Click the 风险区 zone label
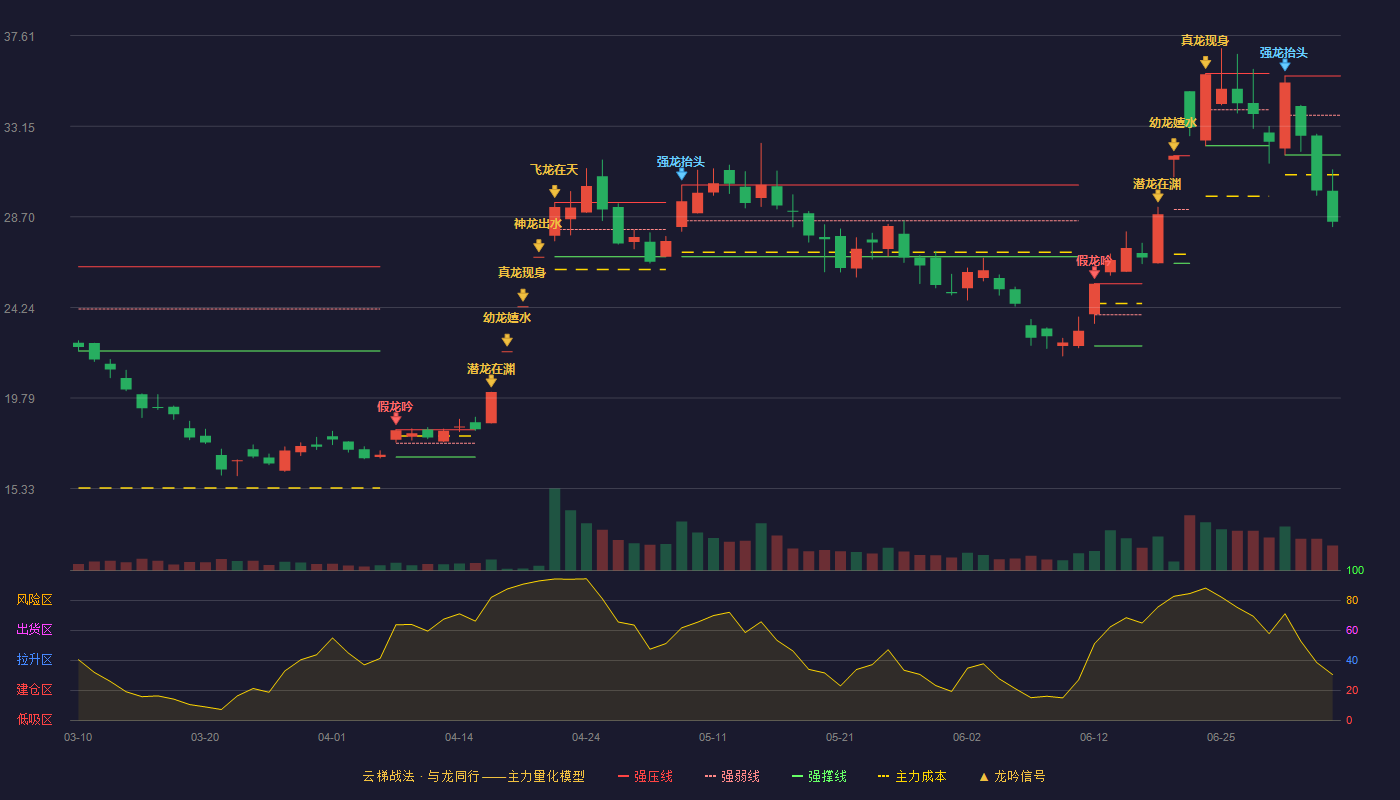 pyautogui.click(x=34, y=600)
